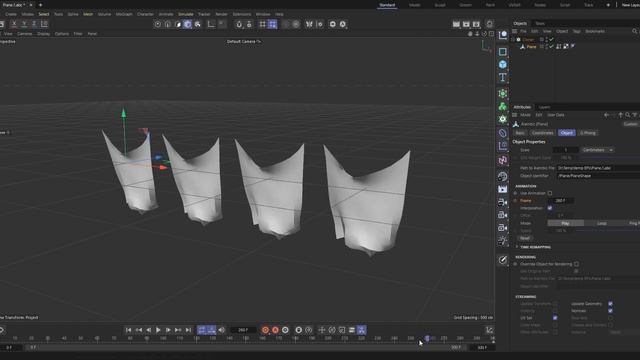
Task: Set animation Mode to Play
Action: [565, 223]
